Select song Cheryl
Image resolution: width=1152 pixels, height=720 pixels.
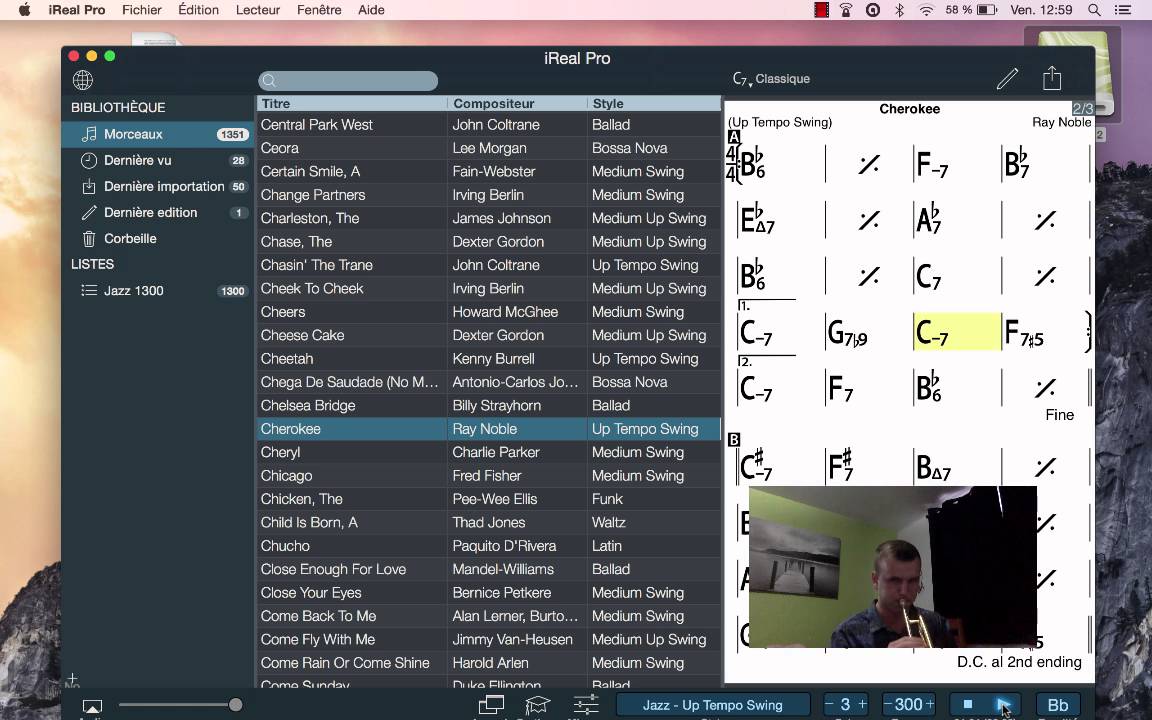[489, 453]
